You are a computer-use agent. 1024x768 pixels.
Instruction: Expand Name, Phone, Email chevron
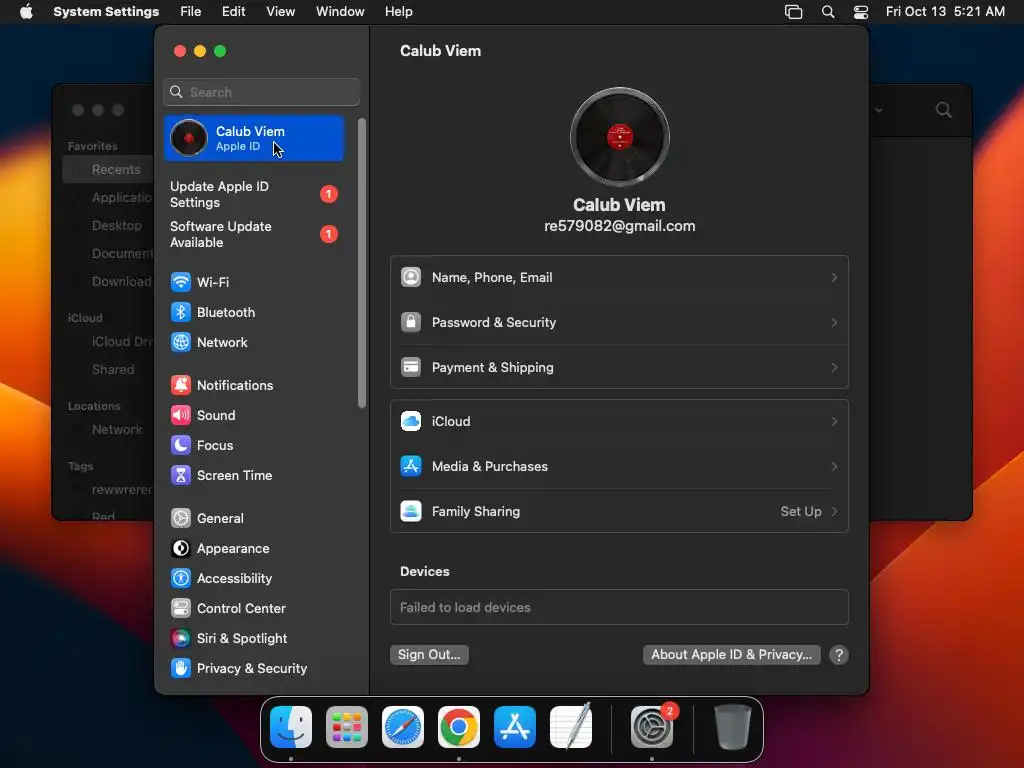[x=834, y=278]
